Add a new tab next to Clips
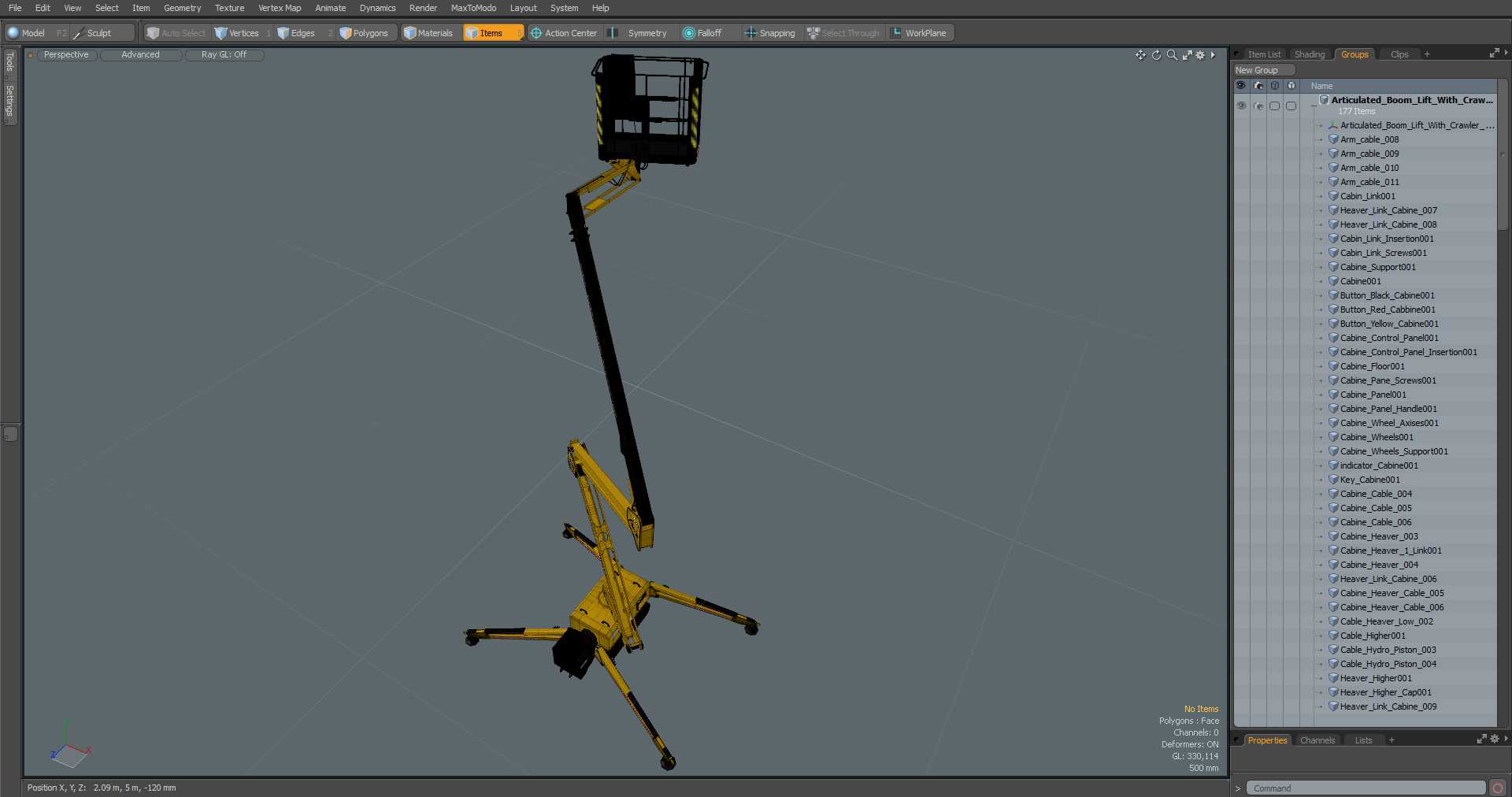Viewport: 1512px width, 797px height. [1427, 54]
